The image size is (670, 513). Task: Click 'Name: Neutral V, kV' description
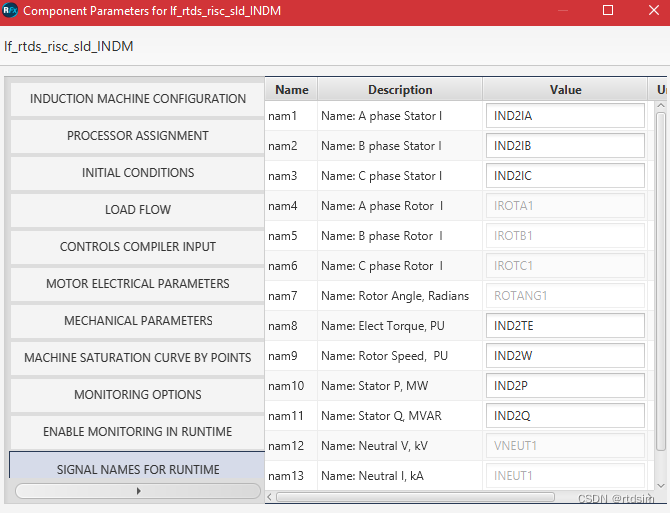pyautogui.click(x=374, y=446)
